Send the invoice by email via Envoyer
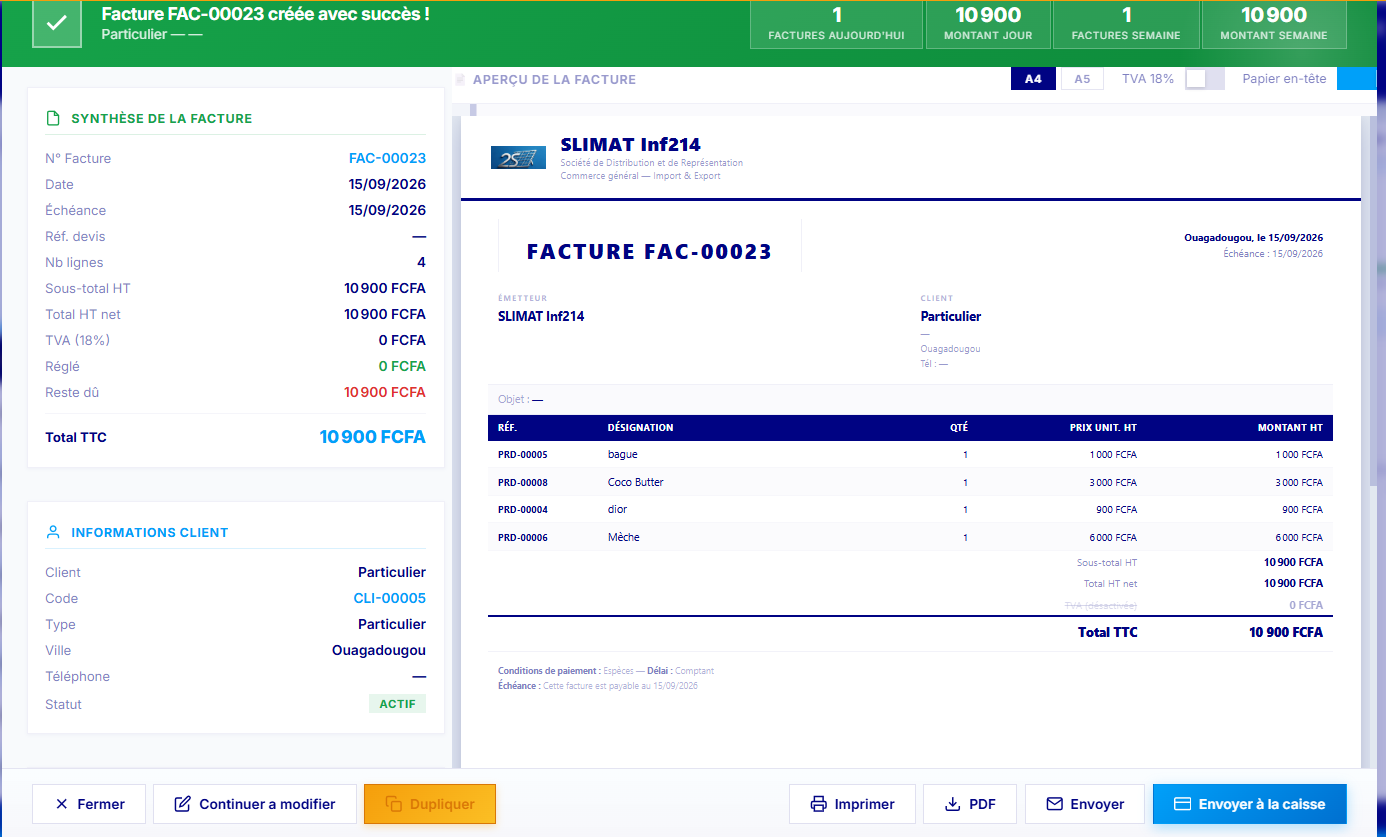This screenshot has width=1386, height=837. click(1085, 804)
